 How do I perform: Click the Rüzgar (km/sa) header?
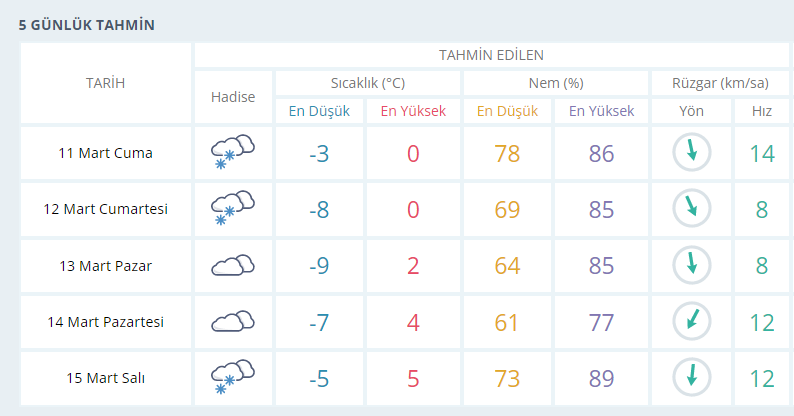(x=720, y=83)
